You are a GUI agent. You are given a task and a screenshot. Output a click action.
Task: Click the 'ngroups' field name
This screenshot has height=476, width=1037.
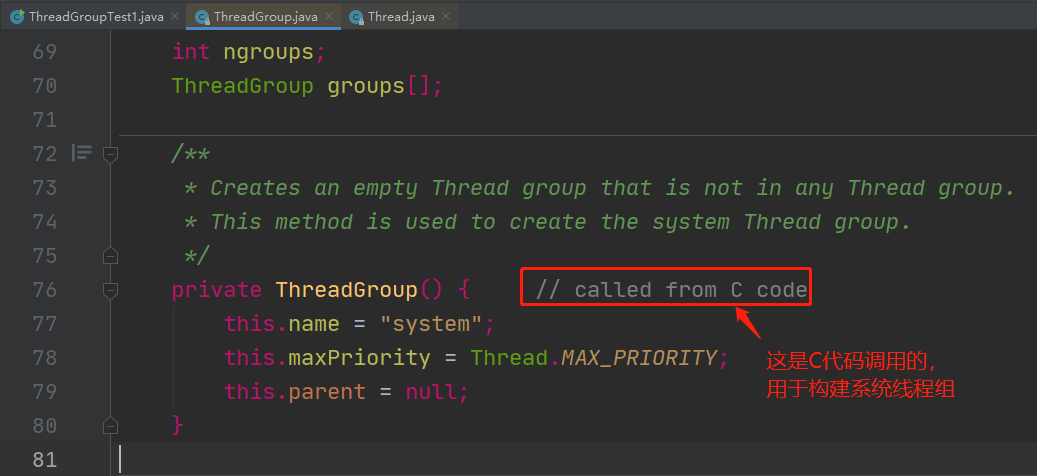pos(269,52)
